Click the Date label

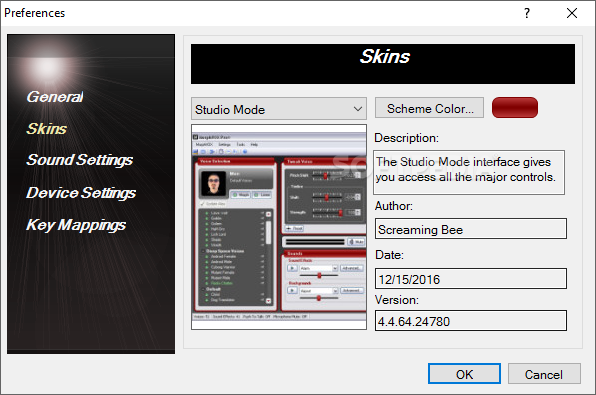click(x=389, y=255)
